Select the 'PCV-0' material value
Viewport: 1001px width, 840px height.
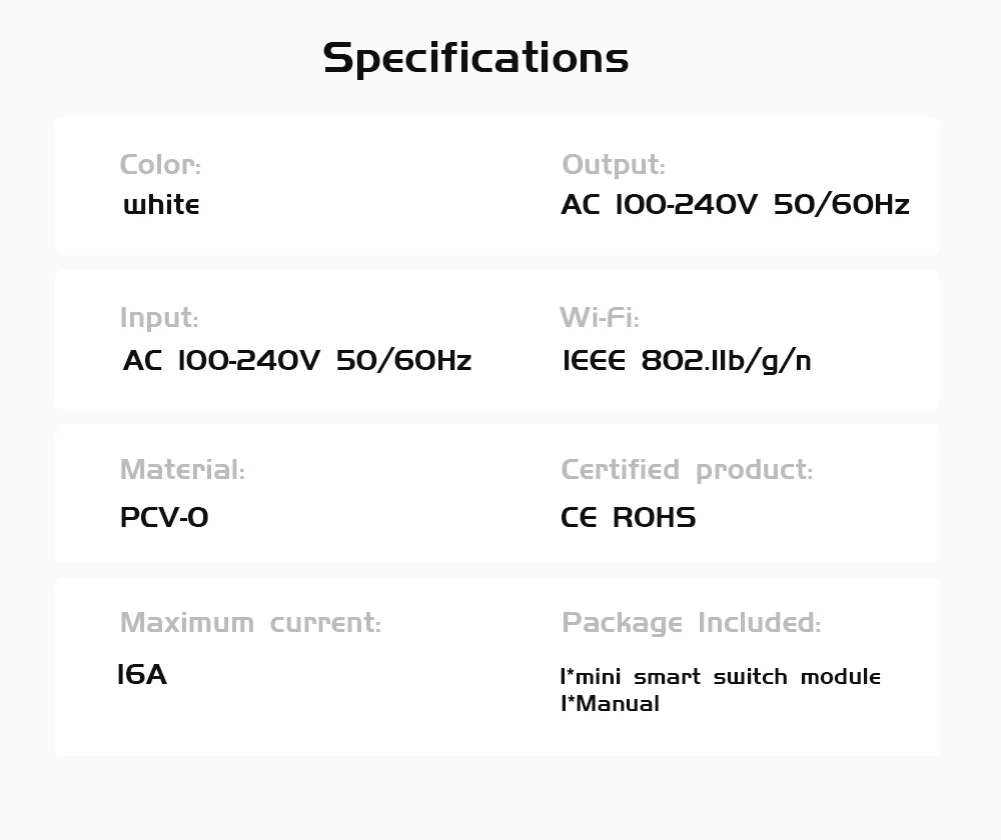click(x=164, y=518)
